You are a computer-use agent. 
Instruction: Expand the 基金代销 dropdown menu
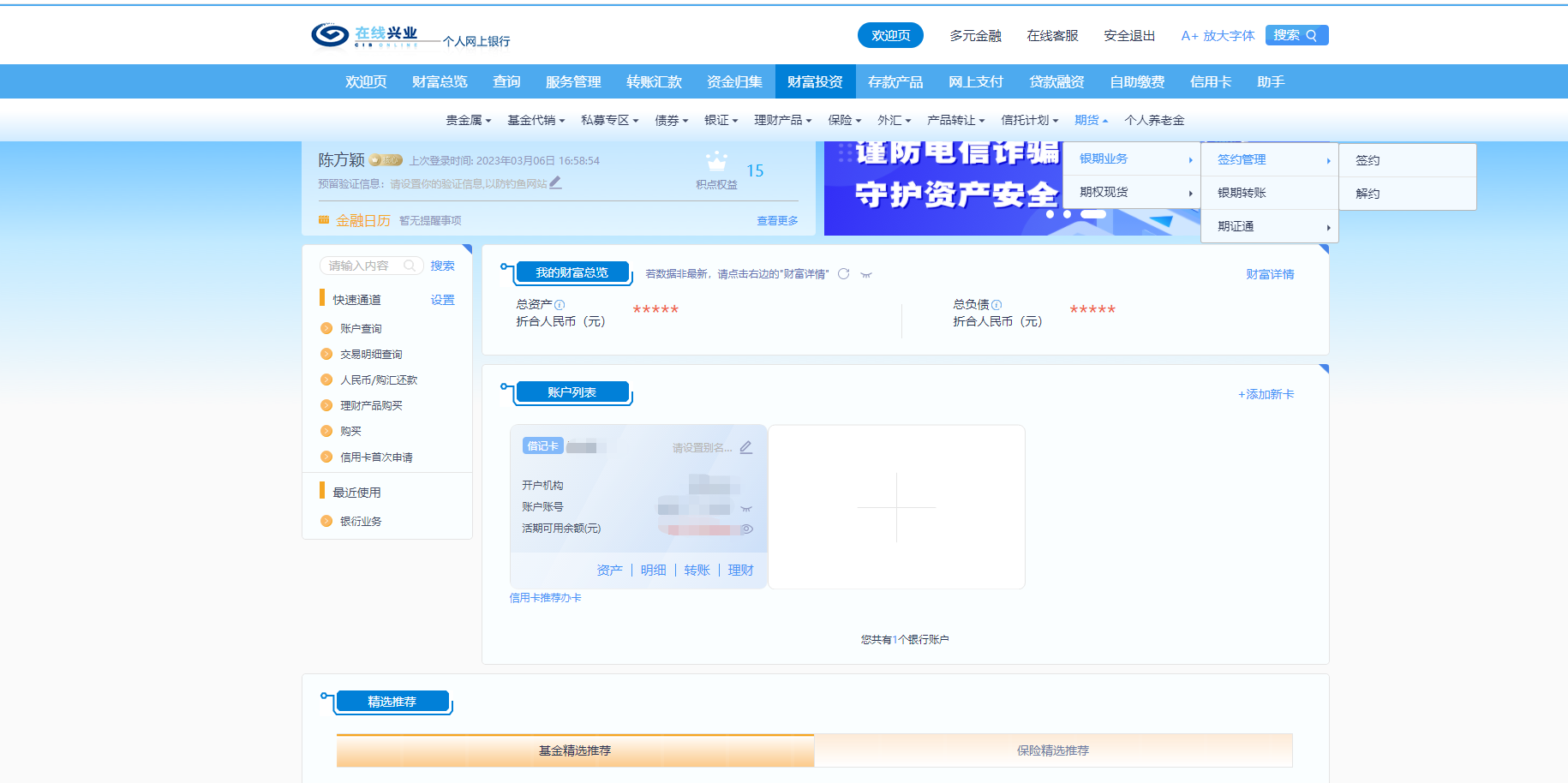tap(536, 121)
